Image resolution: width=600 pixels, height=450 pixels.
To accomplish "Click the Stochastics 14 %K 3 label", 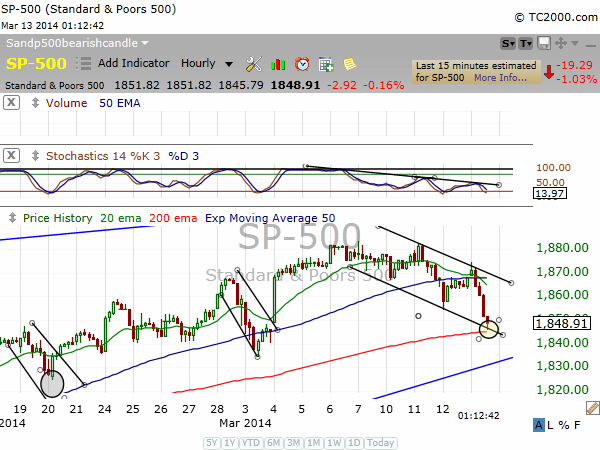I will click(x=103, y=156).
